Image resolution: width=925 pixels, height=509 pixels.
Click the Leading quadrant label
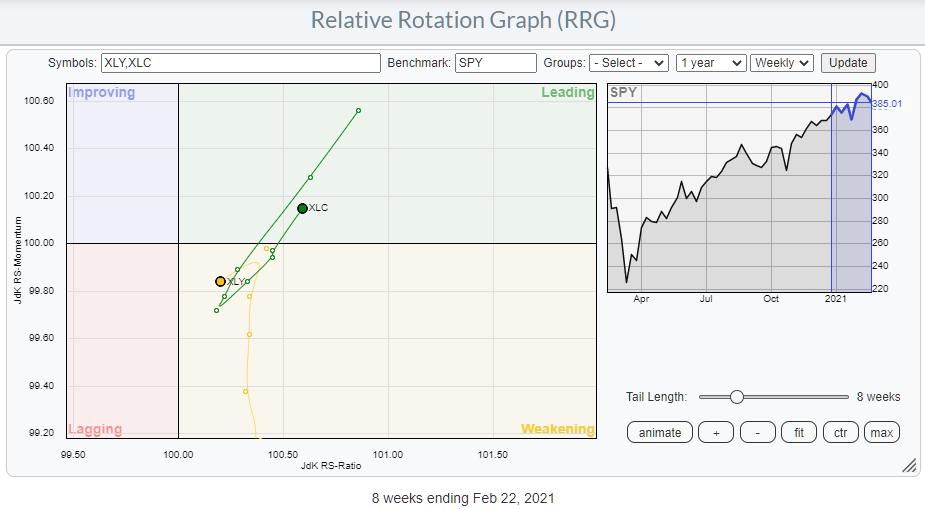click(568, 93)
